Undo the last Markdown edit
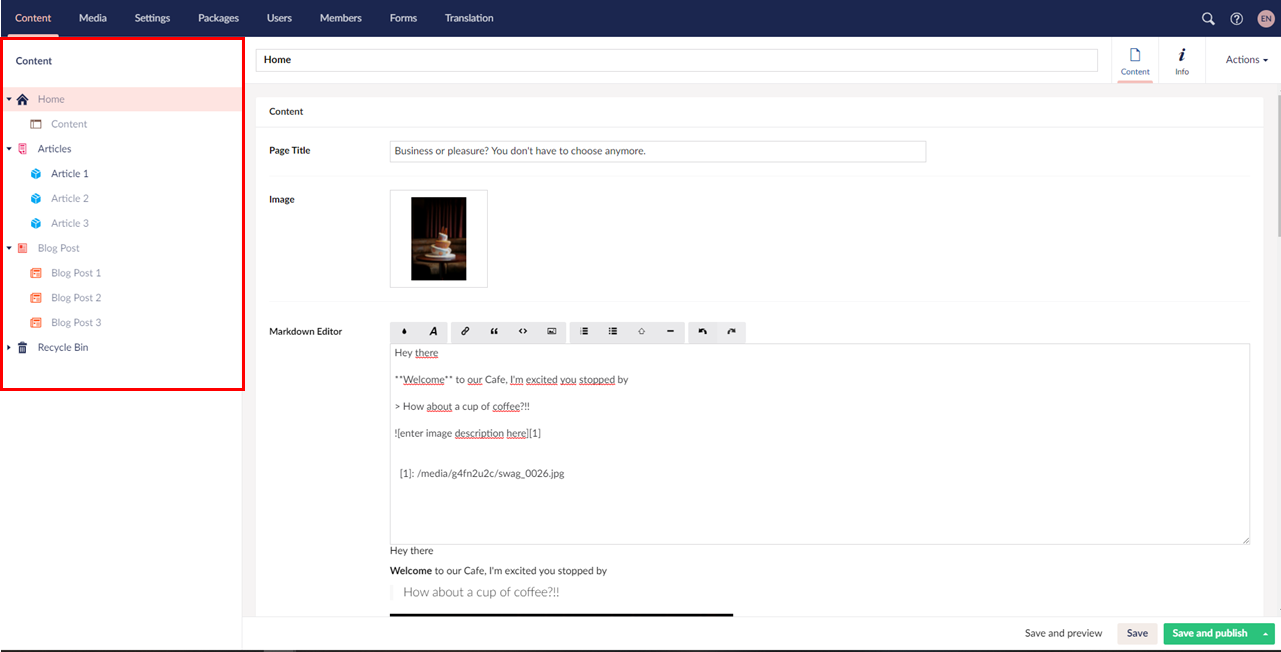Image resolution: width=1281 pixels, height=652 pixels. [703, 331]
